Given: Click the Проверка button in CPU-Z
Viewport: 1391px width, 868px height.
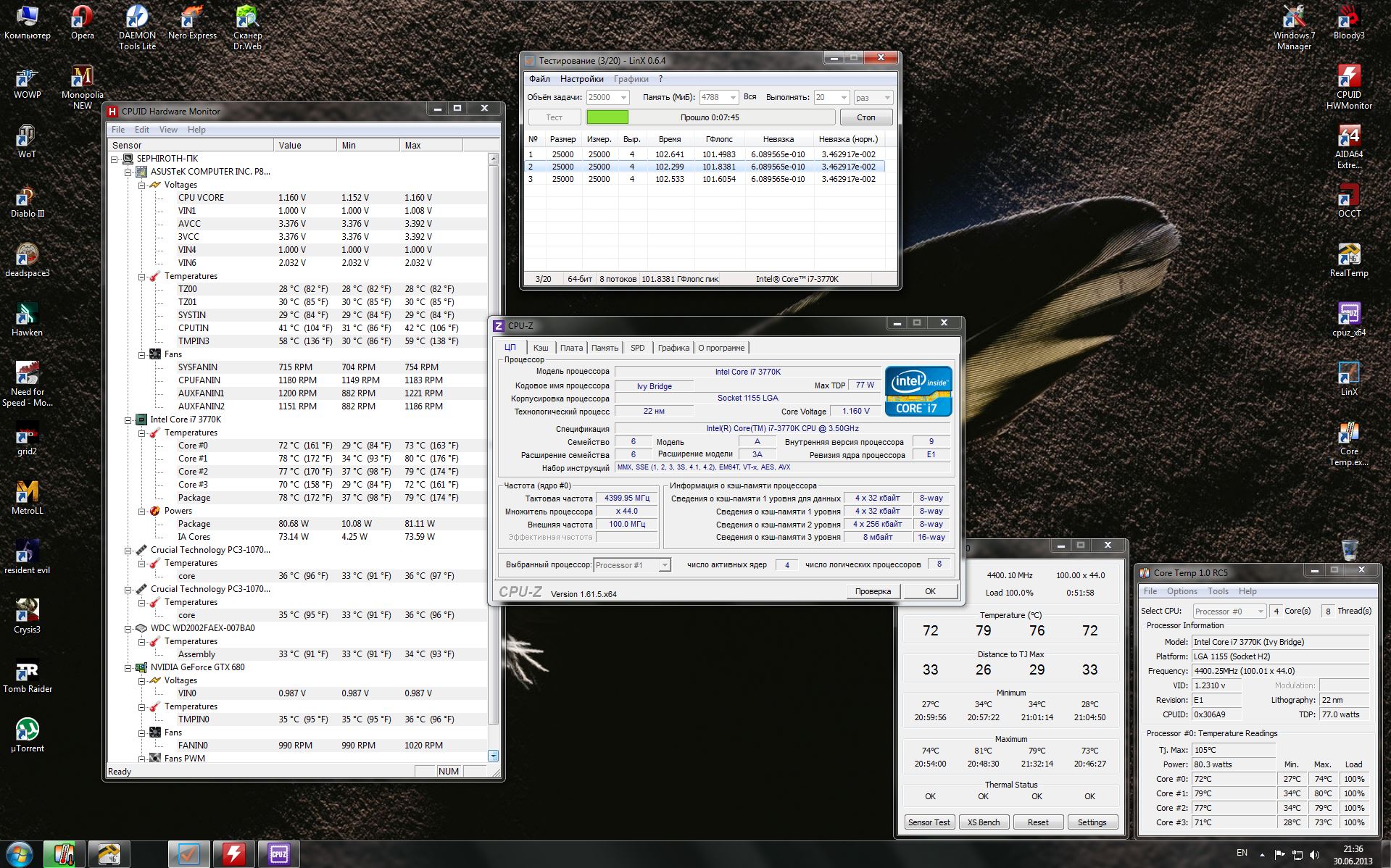Looking at the screenshot, I should [x=873, y=591].
